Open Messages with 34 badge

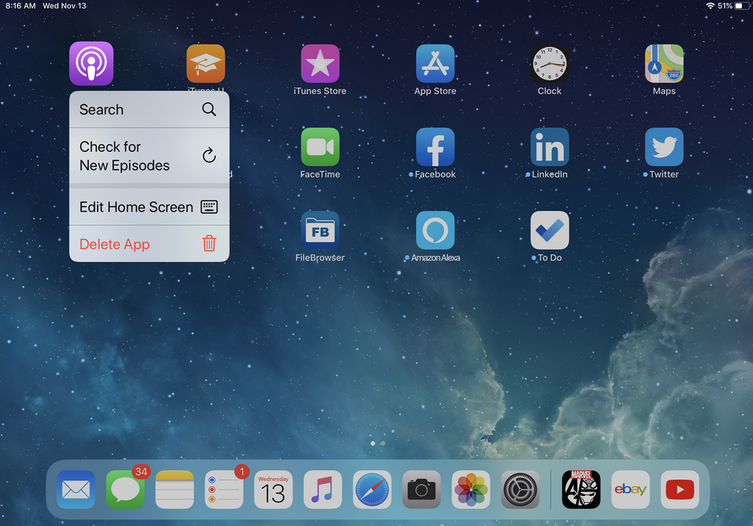tap(125, 489)
